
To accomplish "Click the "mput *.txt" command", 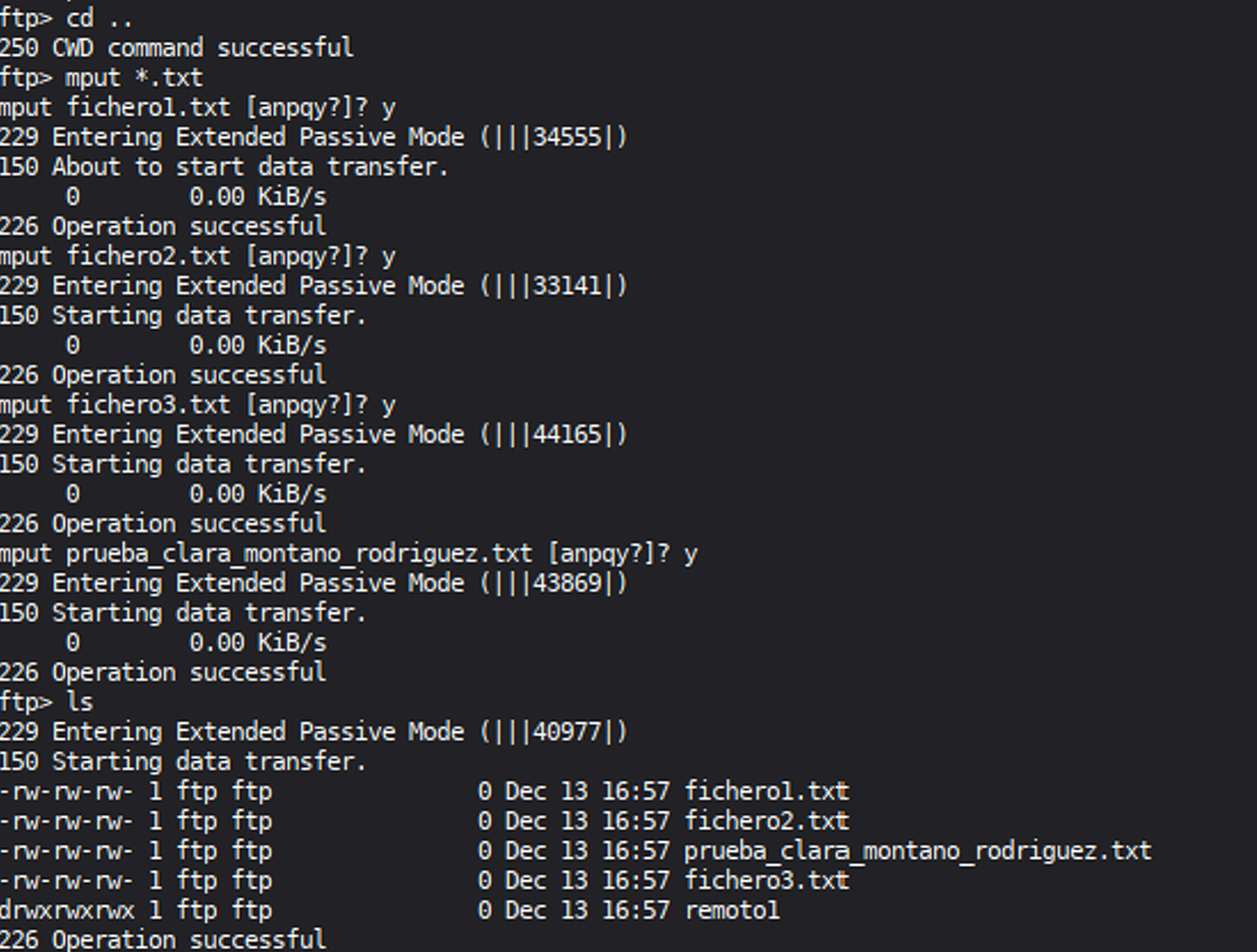I will 134,78.
